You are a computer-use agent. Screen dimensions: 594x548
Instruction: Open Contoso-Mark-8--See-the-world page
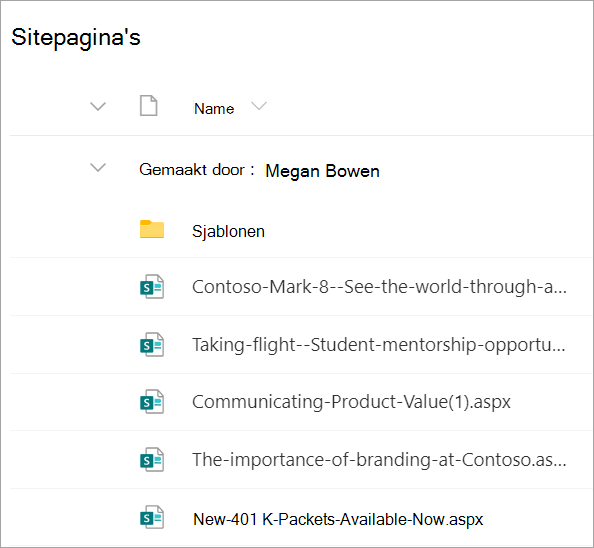[x=380, y=287]
